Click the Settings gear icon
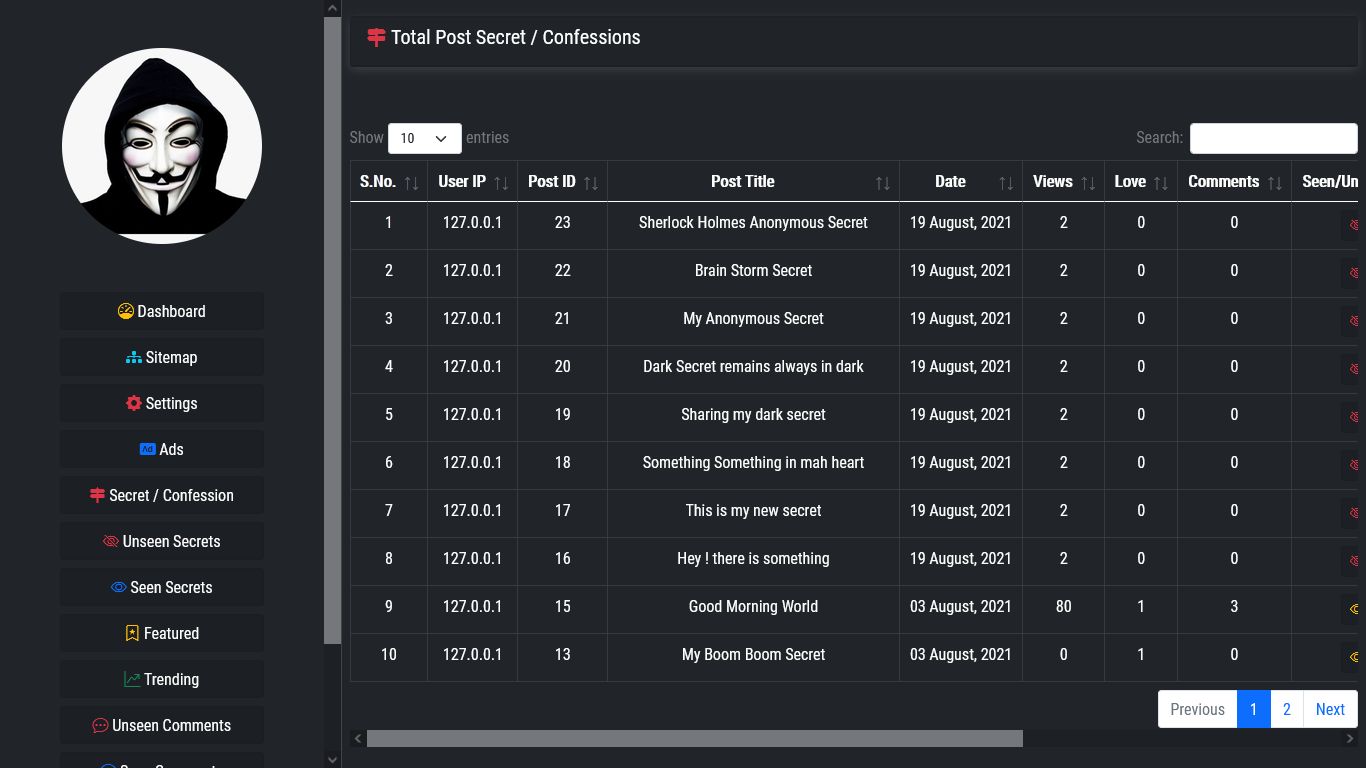 (133, 403)
